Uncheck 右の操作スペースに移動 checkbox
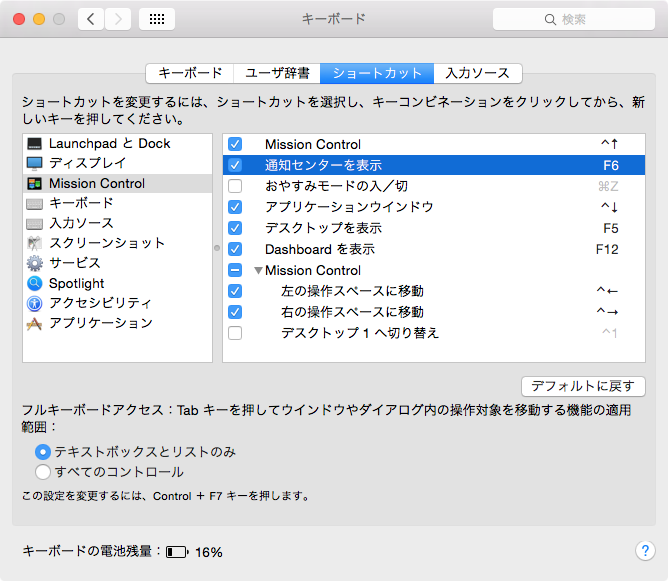Screen dimensions: 668x581 [x=235, y=312]
